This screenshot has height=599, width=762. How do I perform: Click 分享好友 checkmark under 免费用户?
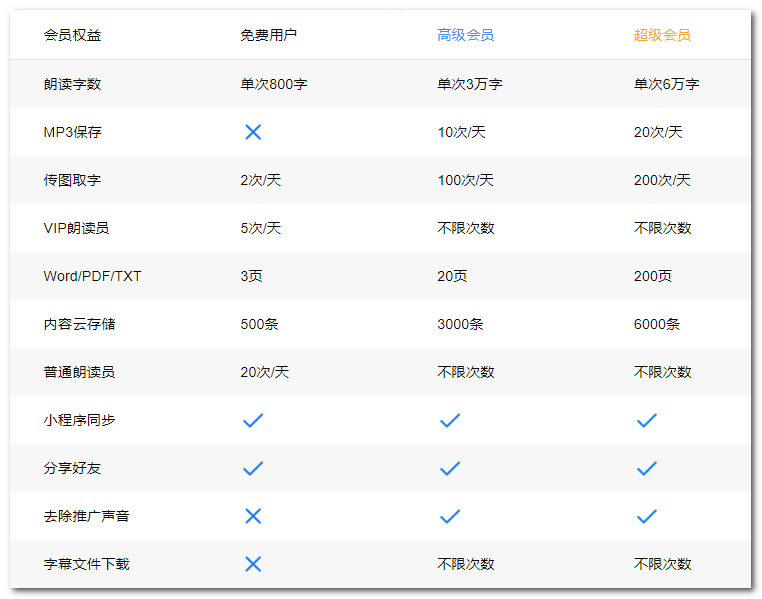pyautogui.click(x=253, y=468)
